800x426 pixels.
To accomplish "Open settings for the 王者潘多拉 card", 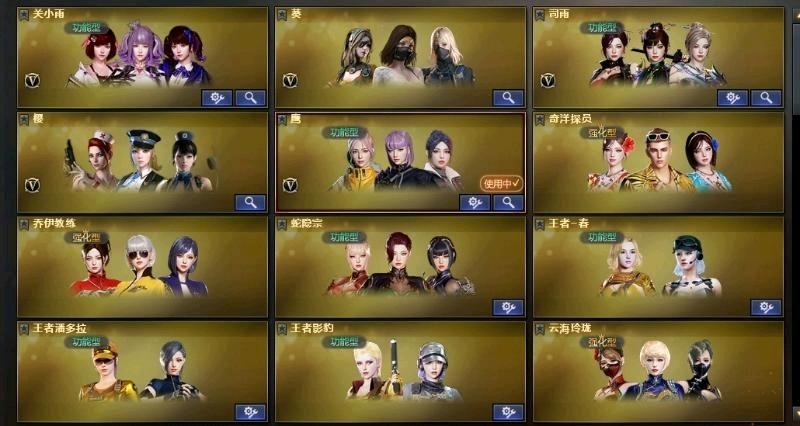I will (251, 412).
